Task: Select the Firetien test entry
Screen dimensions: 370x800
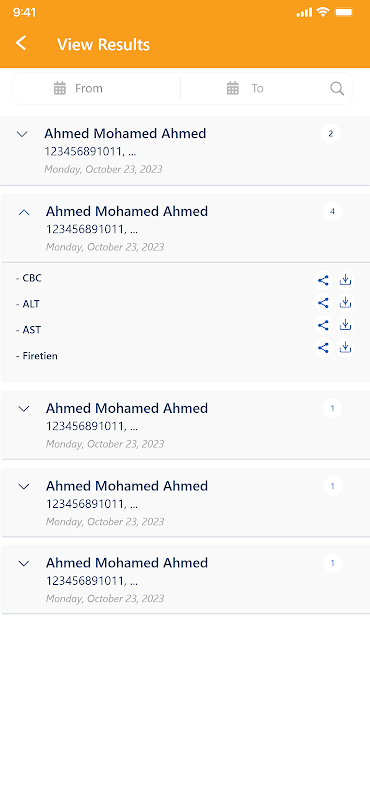Action: coord(36,356)
